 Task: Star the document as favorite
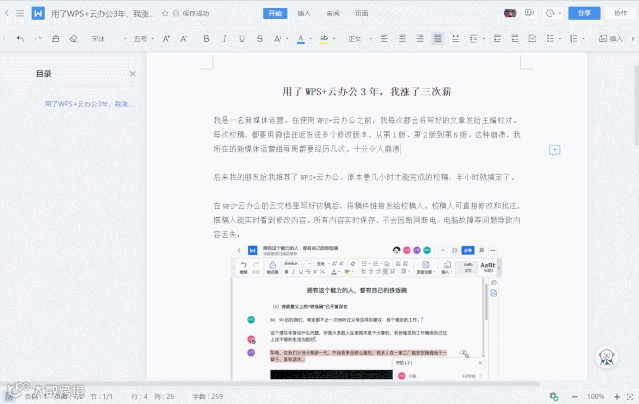(x=165, y=13)
